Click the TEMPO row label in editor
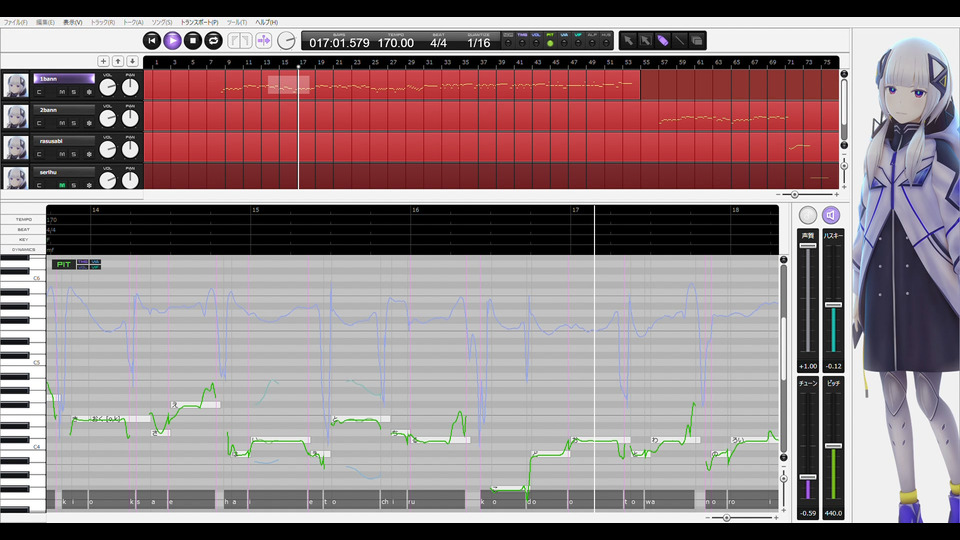 (x=24, y=219)
